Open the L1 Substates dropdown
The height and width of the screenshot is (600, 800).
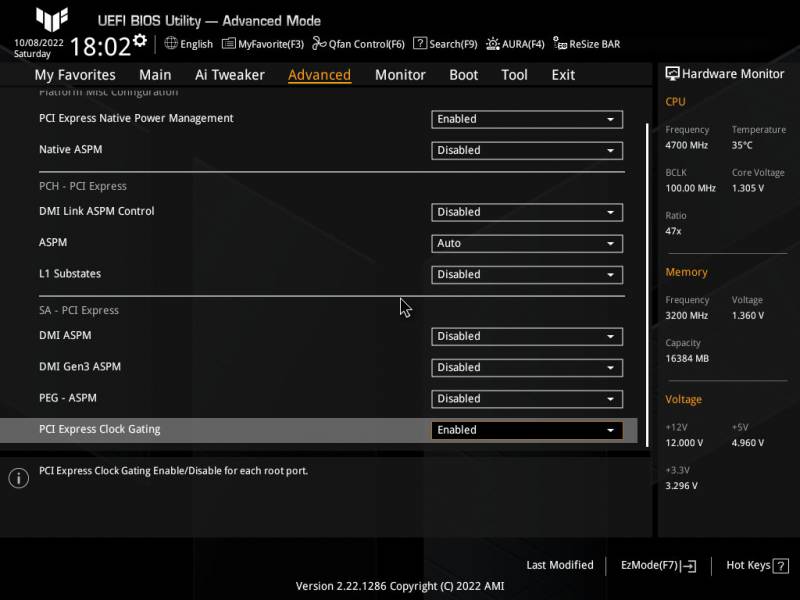click(527, 274)
